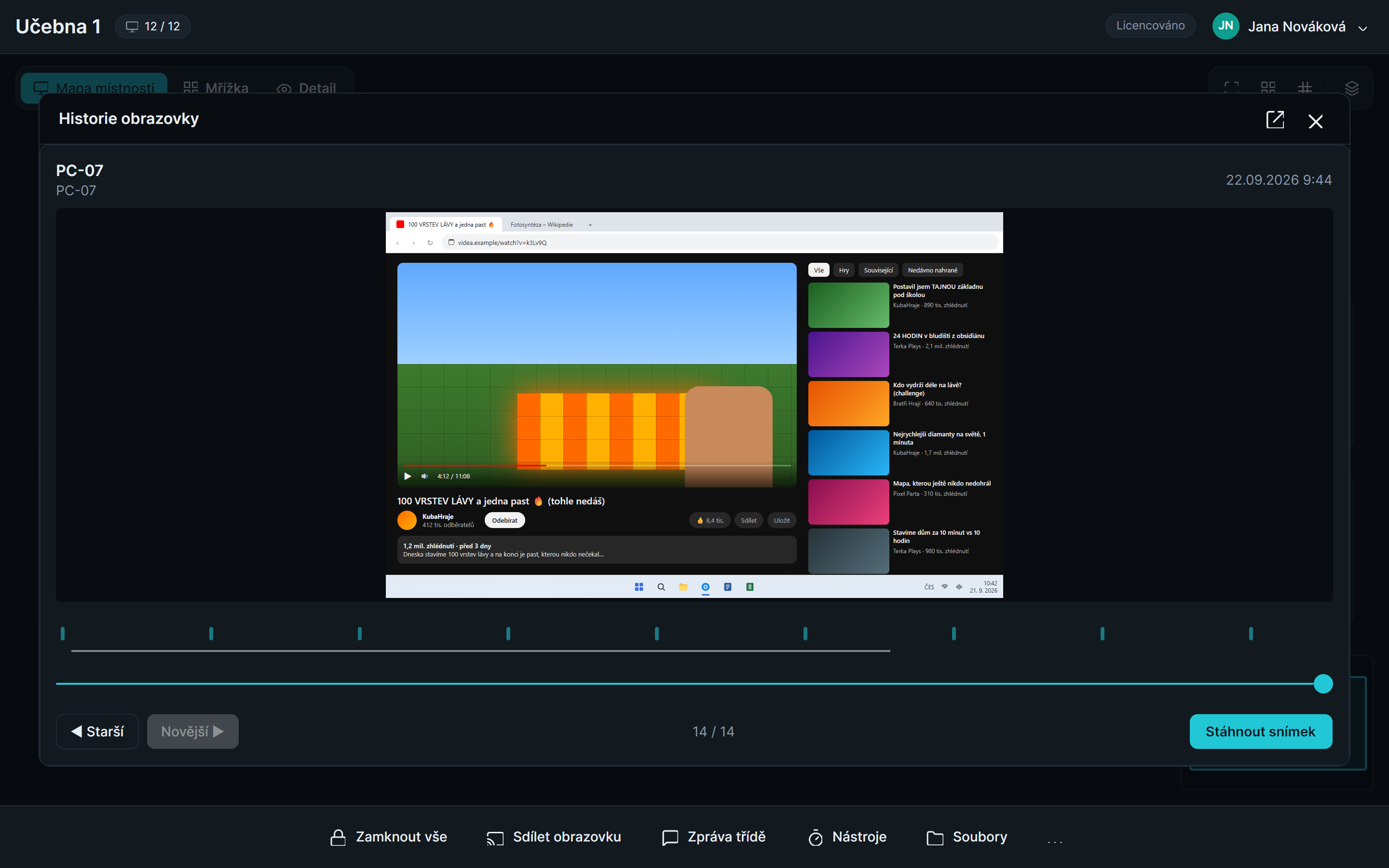
Task: Open screen history in a separate window
Action: tap(1275, 120)
